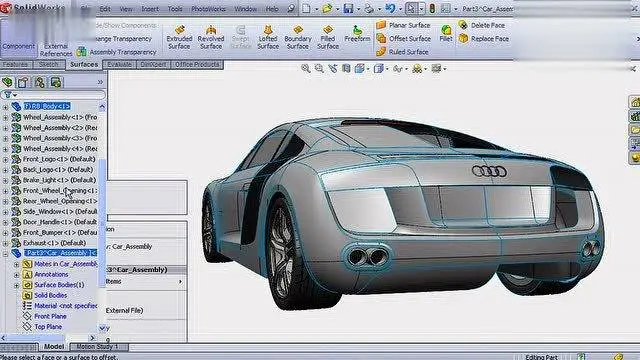This screenshot has height=360, width=640.
Task: Expand the hidden panel tabs chevron
Action: coord(100,82)
